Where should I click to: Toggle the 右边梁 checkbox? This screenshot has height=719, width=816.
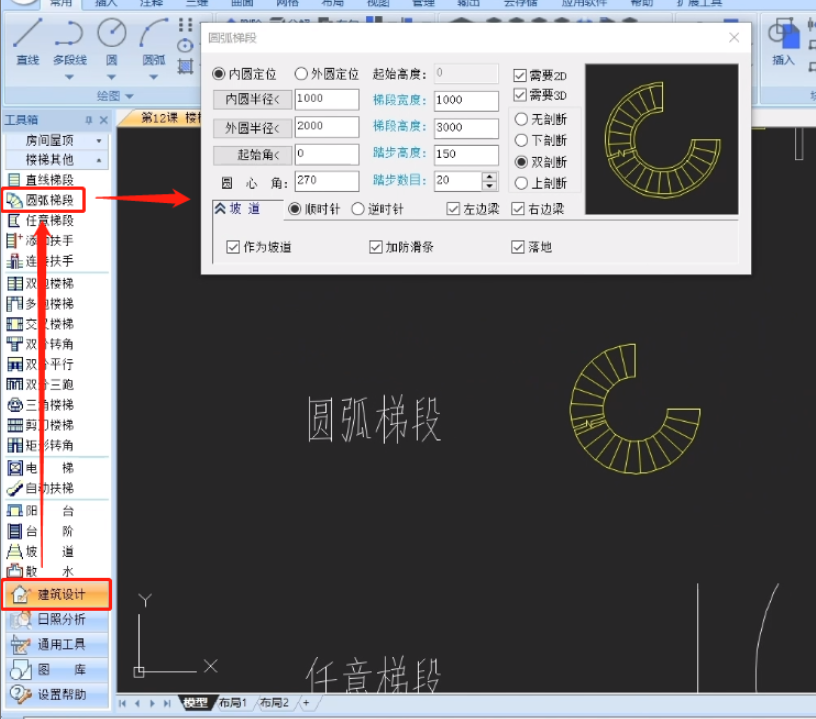(x=517, y=209)
